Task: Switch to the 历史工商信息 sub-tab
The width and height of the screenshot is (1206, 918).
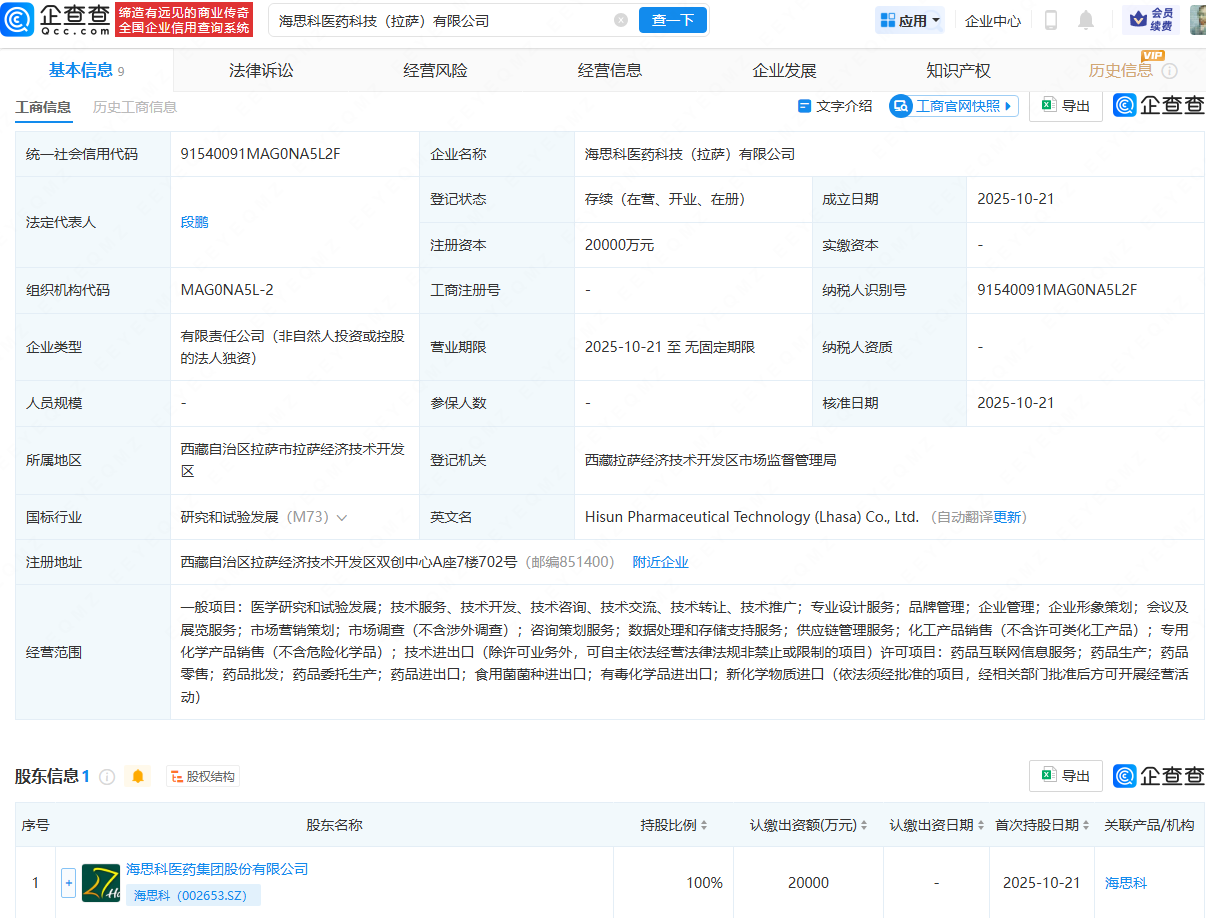Action: [x=135, y=107]
